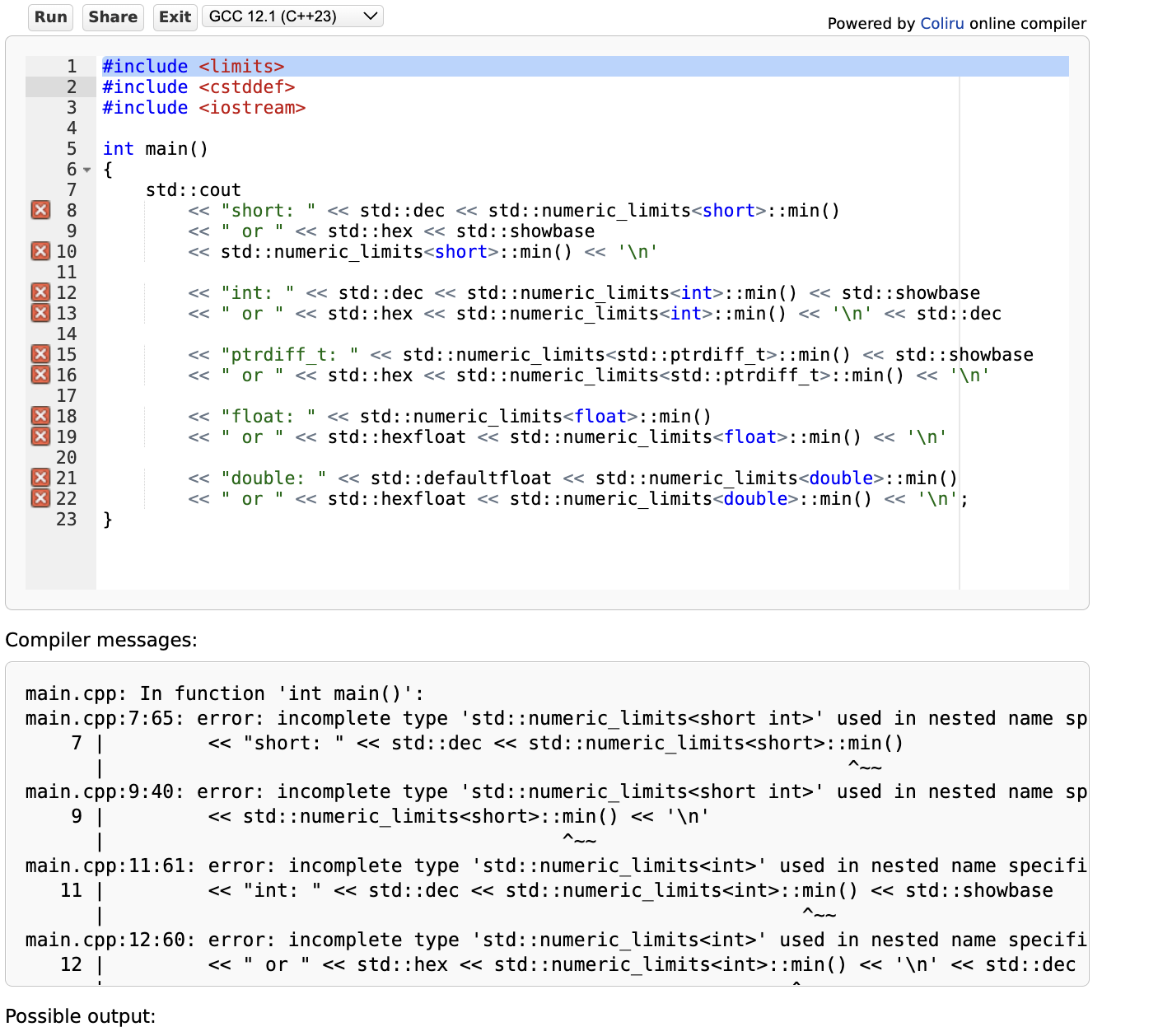This screenshot has height=1036, width=1158.
Task: Click the main.cpp:12:60 error message
Action: [556, 940]
